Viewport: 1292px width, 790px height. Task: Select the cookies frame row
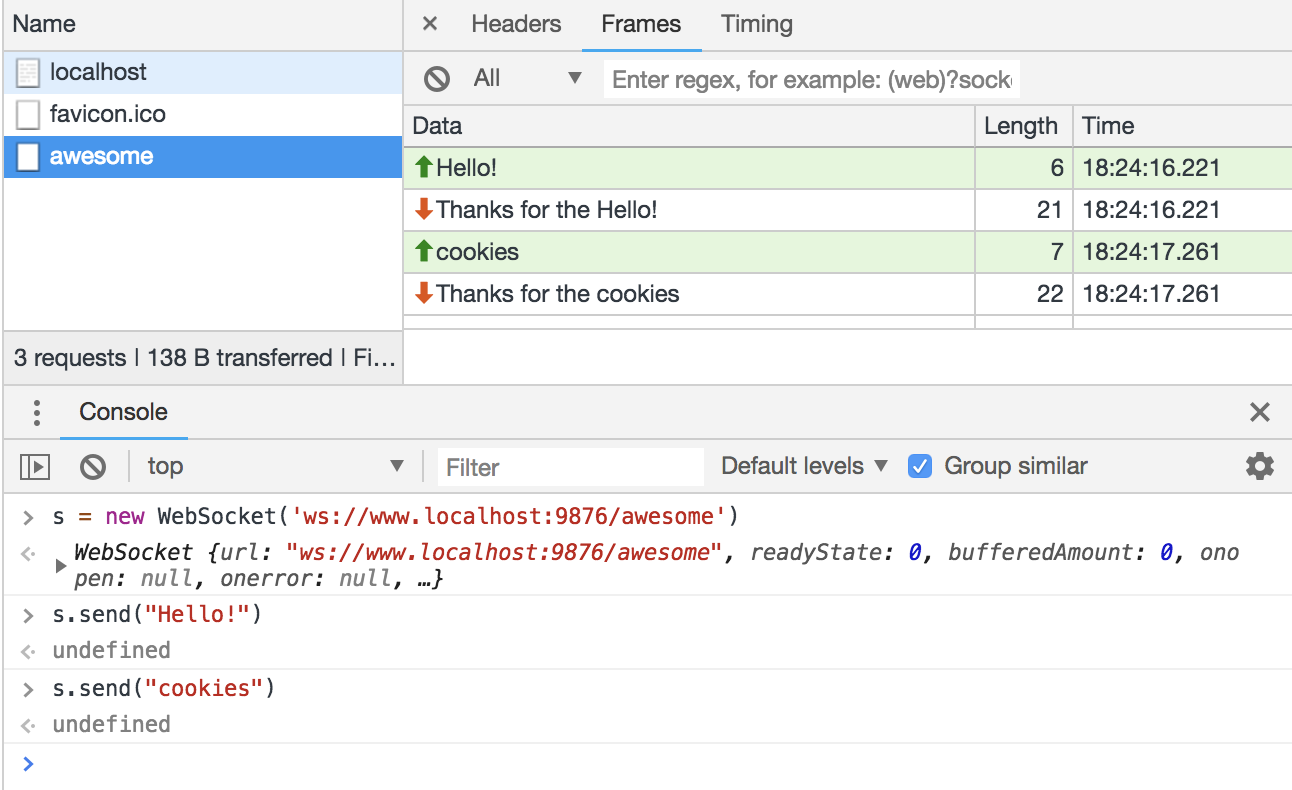click(848, 252)
